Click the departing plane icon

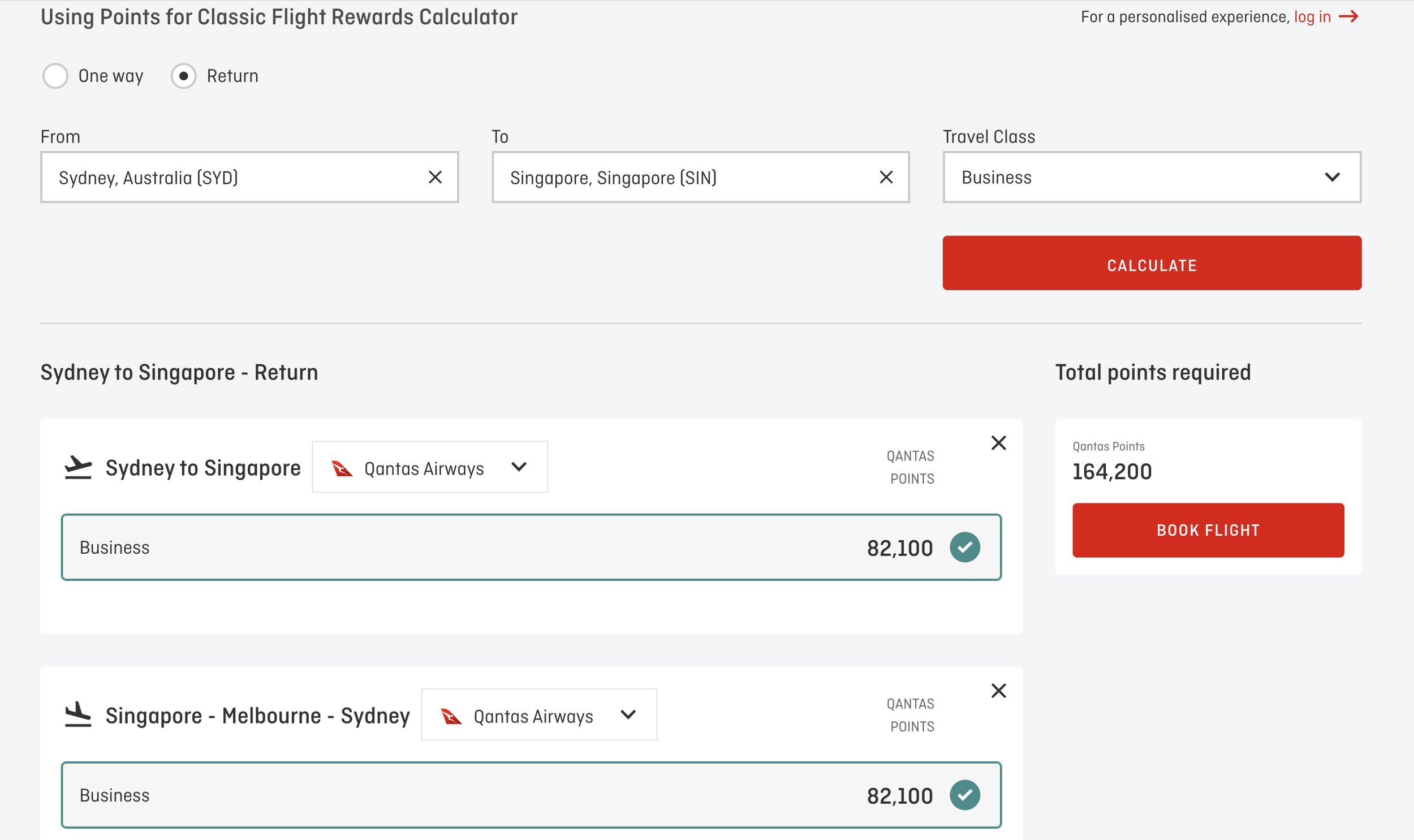pos(77,468)
